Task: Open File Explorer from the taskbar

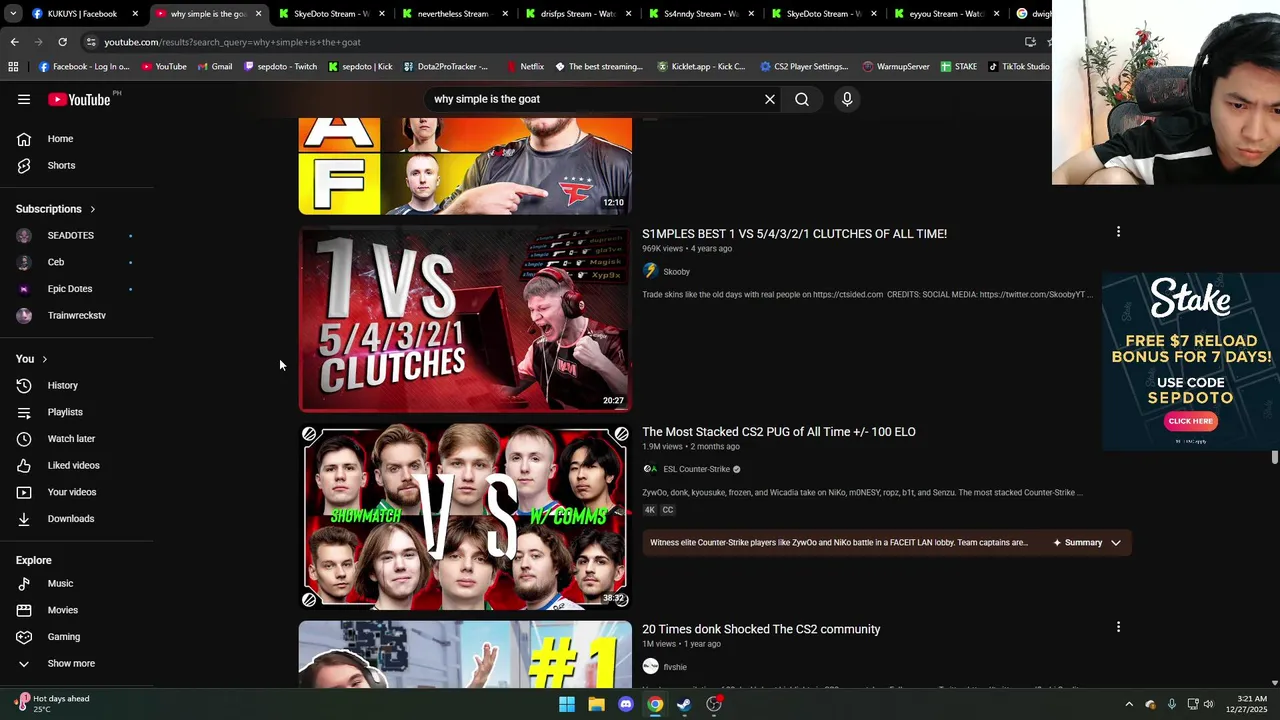Action: pyautogui.click(x=597, y=704)
